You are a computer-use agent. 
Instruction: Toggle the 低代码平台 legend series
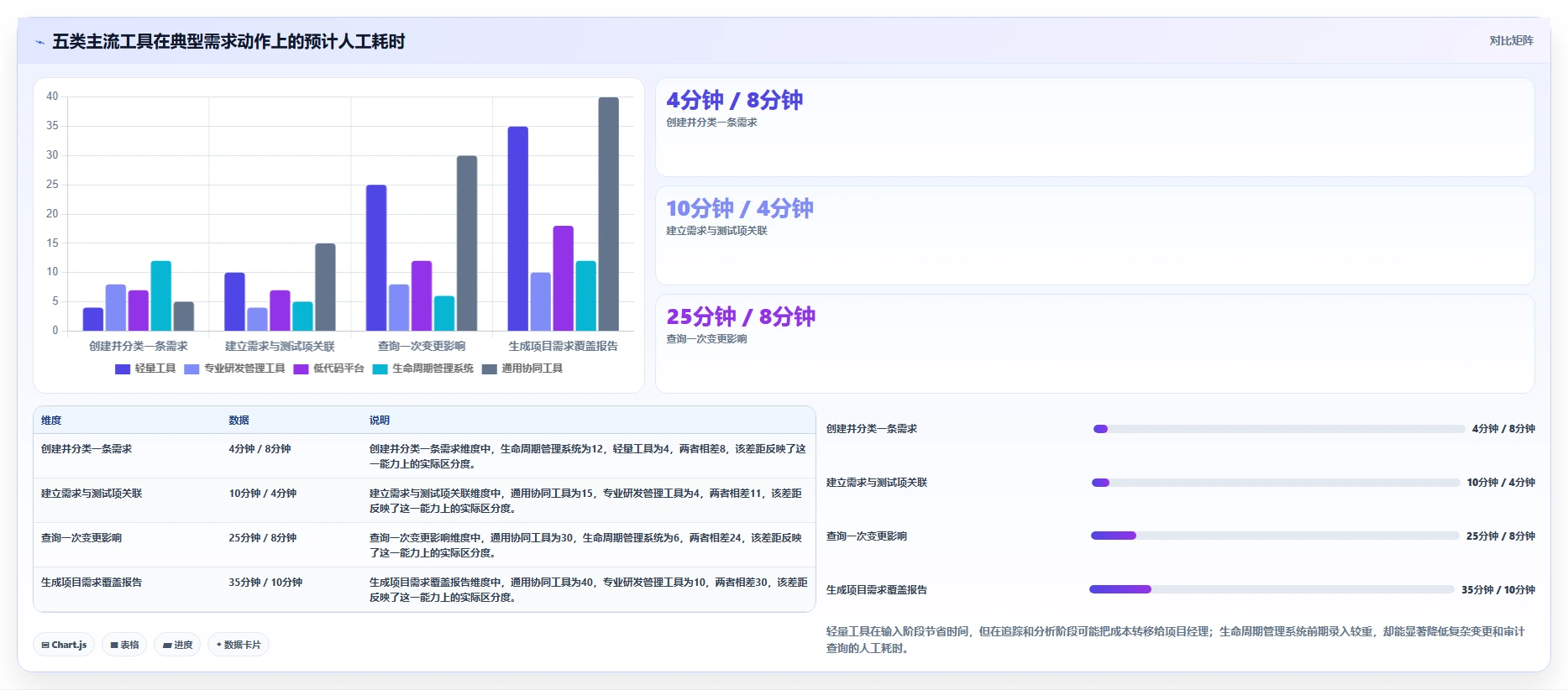pyautogui.click(x=328, y=369)
